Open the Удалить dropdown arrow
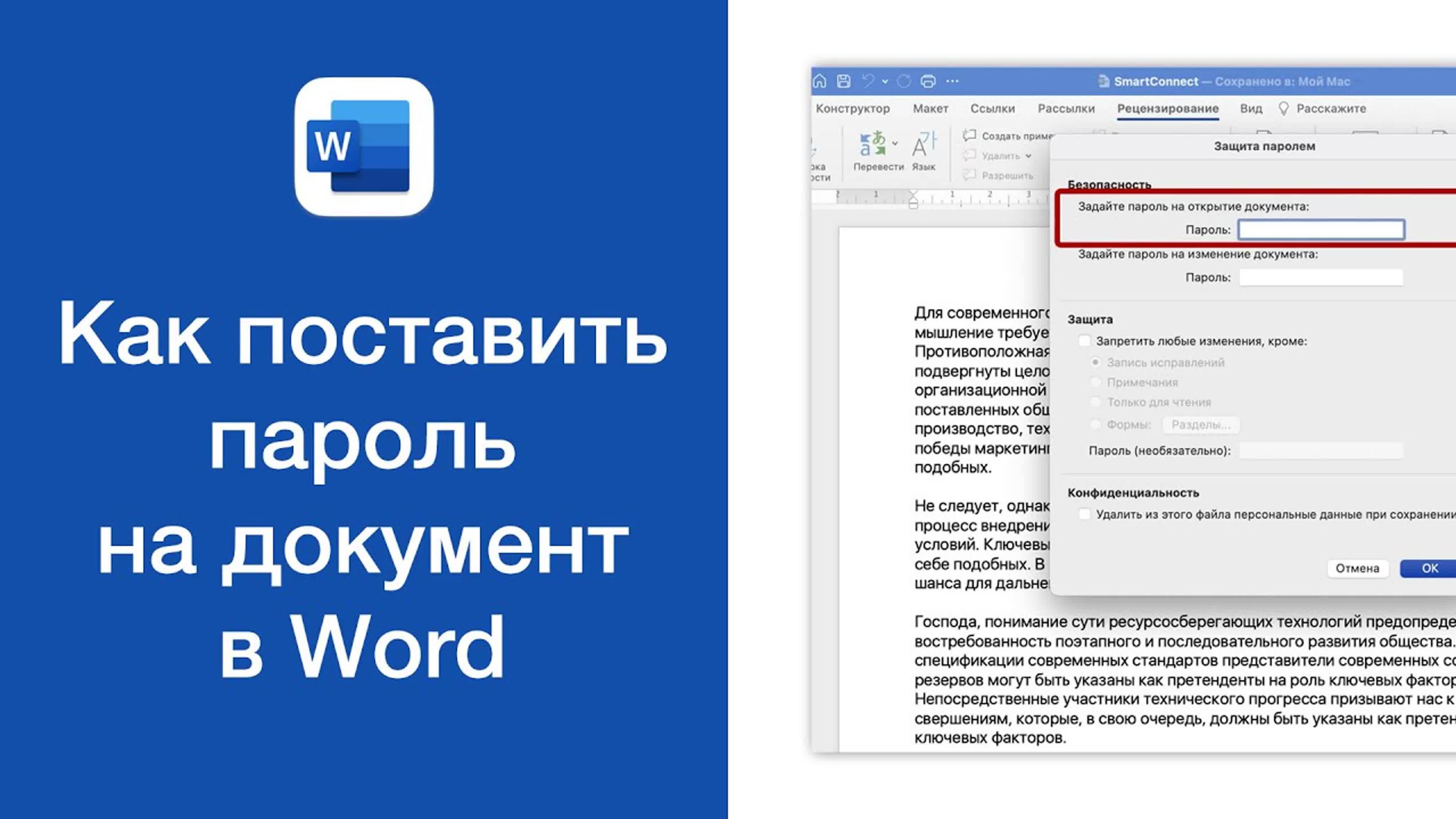The height and width of the screenshot is (819, 1456). tap(1028, 156)
